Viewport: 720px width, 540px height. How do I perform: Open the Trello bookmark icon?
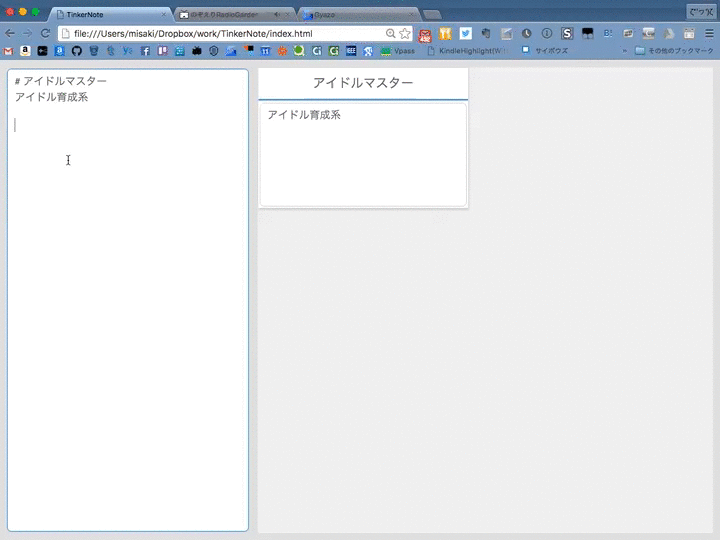click(x=163, y=51)
